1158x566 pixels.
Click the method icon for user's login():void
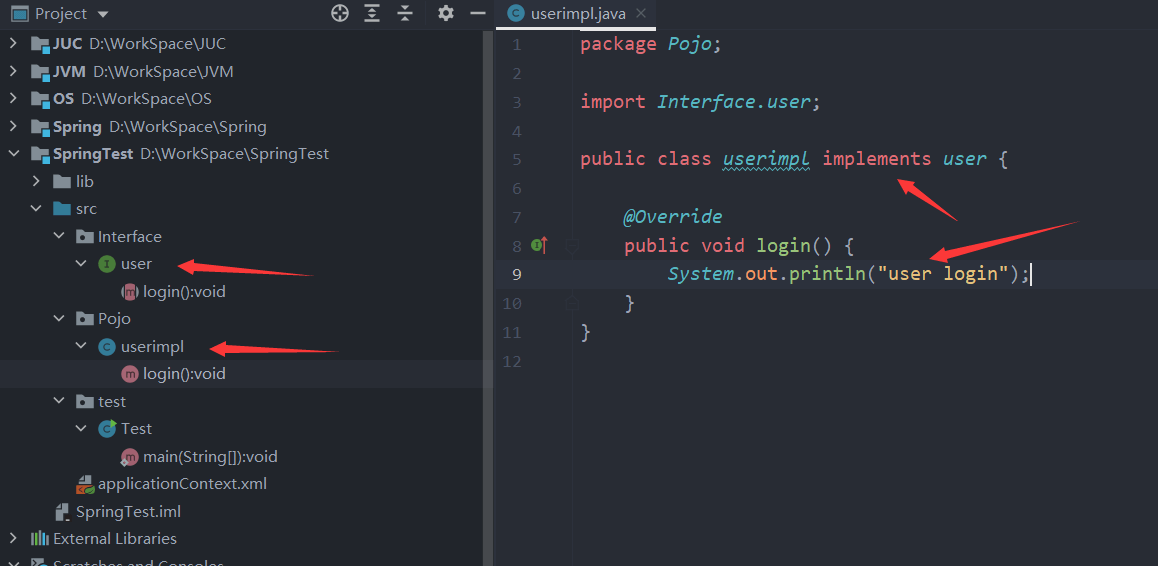coord(130,292)
